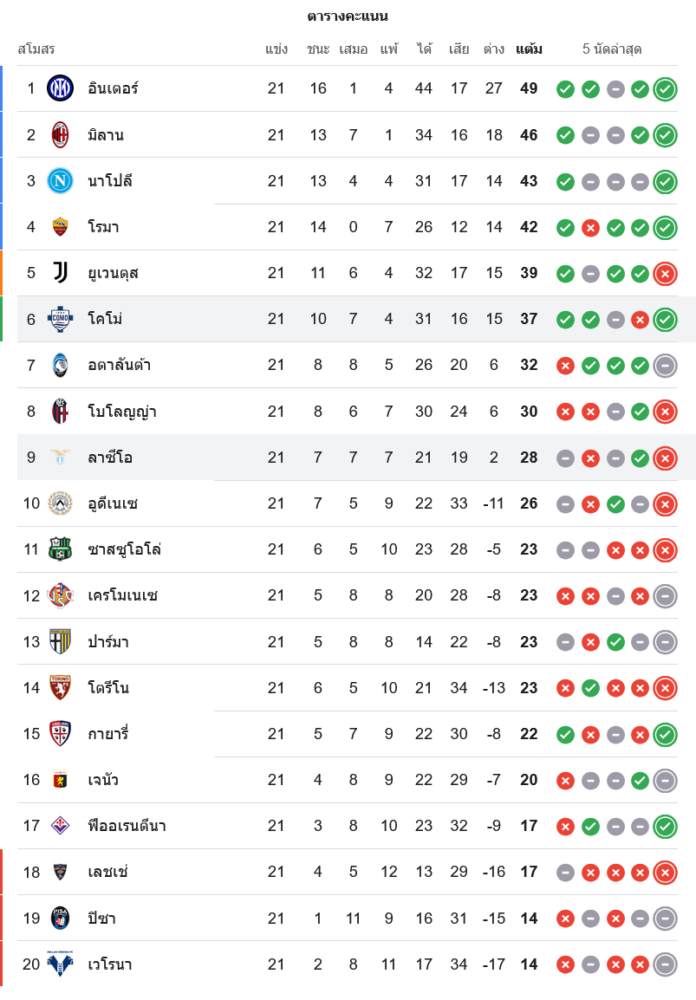
Task: Click Cagliari's latest match win indicator
Action: tap(665, 734)
